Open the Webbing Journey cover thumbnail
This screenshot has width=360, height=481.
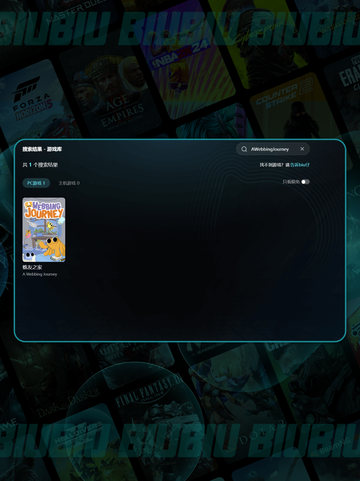coord(44,229)
